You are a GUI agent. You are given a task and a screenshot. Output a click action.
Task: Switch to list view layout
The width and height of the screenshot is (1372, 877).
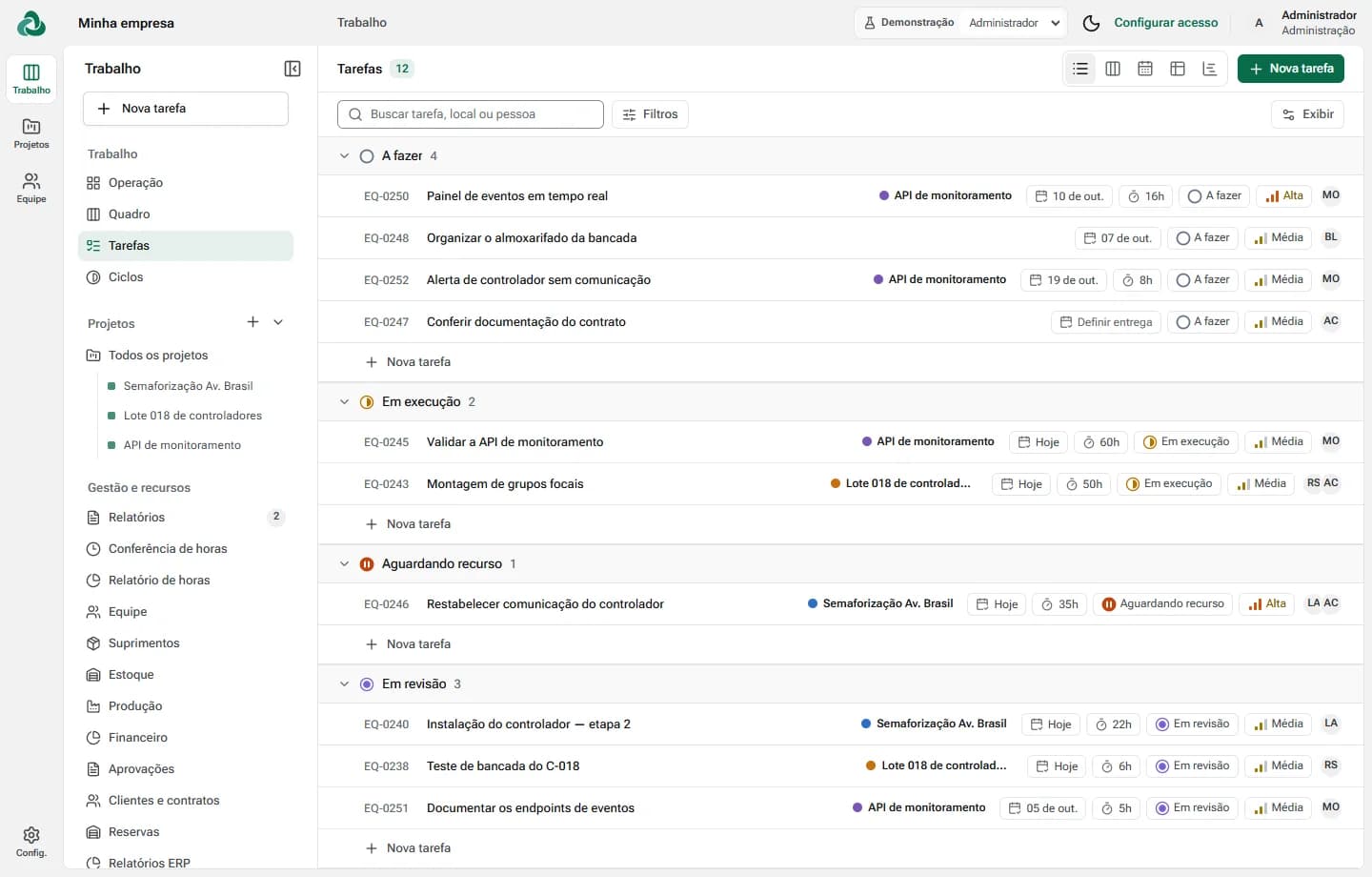[x=1080, y=69]
